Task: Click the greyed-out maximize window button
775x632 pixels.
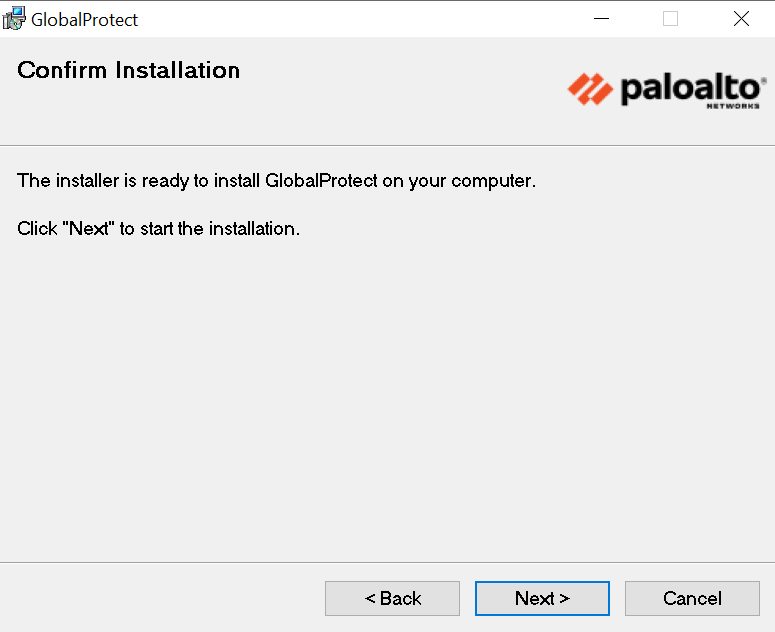Action: coord(671,19)
